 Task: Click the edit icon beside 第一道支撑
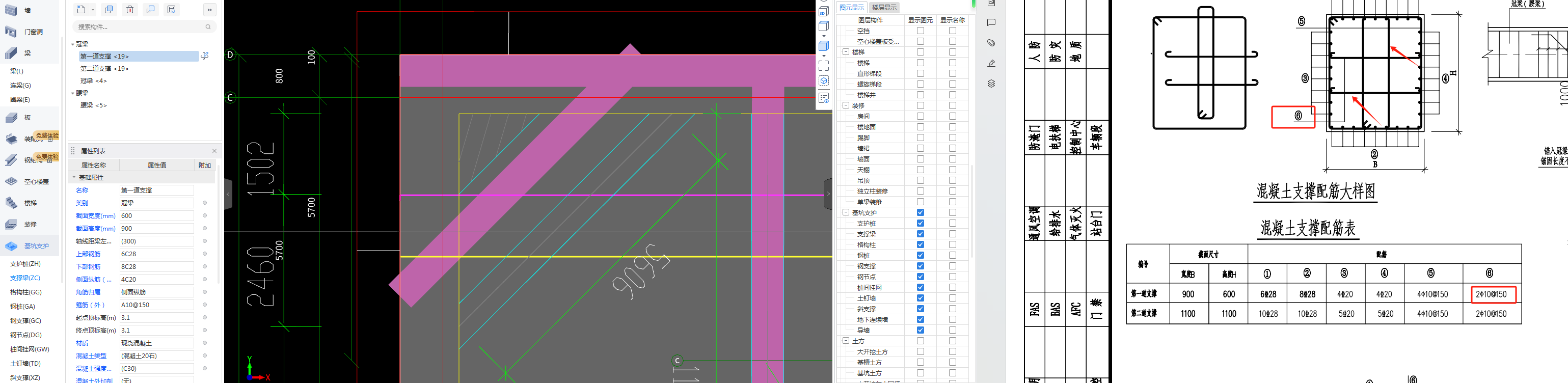click(x=205, y=56)
